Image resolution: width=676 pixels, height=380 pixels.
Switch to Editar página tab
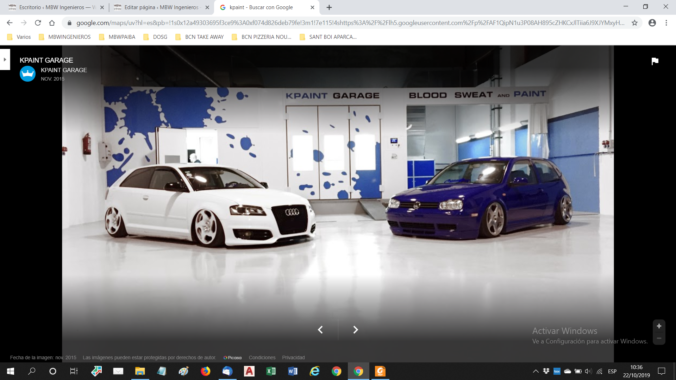(x=161, y=7)
